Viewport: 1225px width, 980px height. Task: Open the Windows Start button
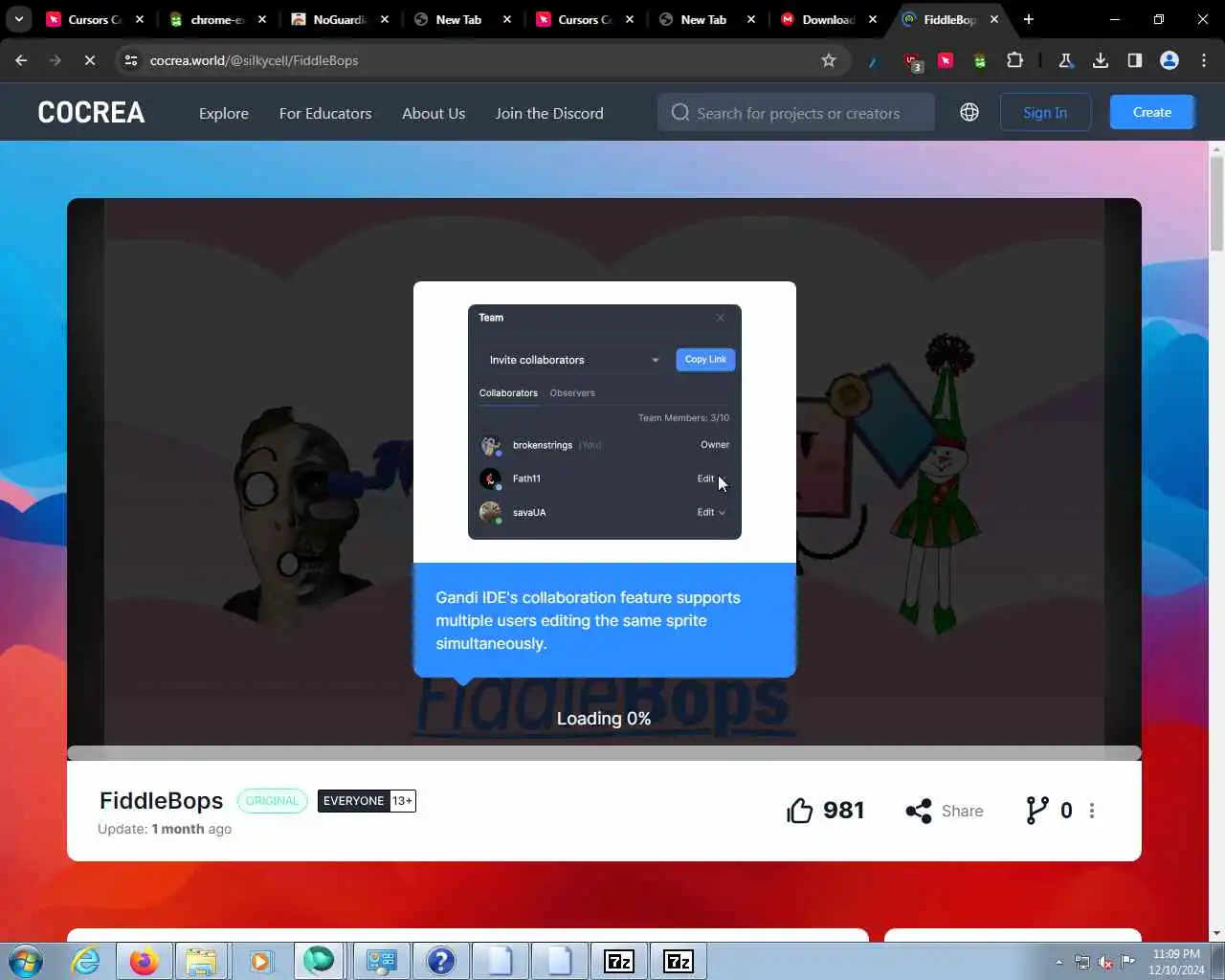click(x=26, y=961)
